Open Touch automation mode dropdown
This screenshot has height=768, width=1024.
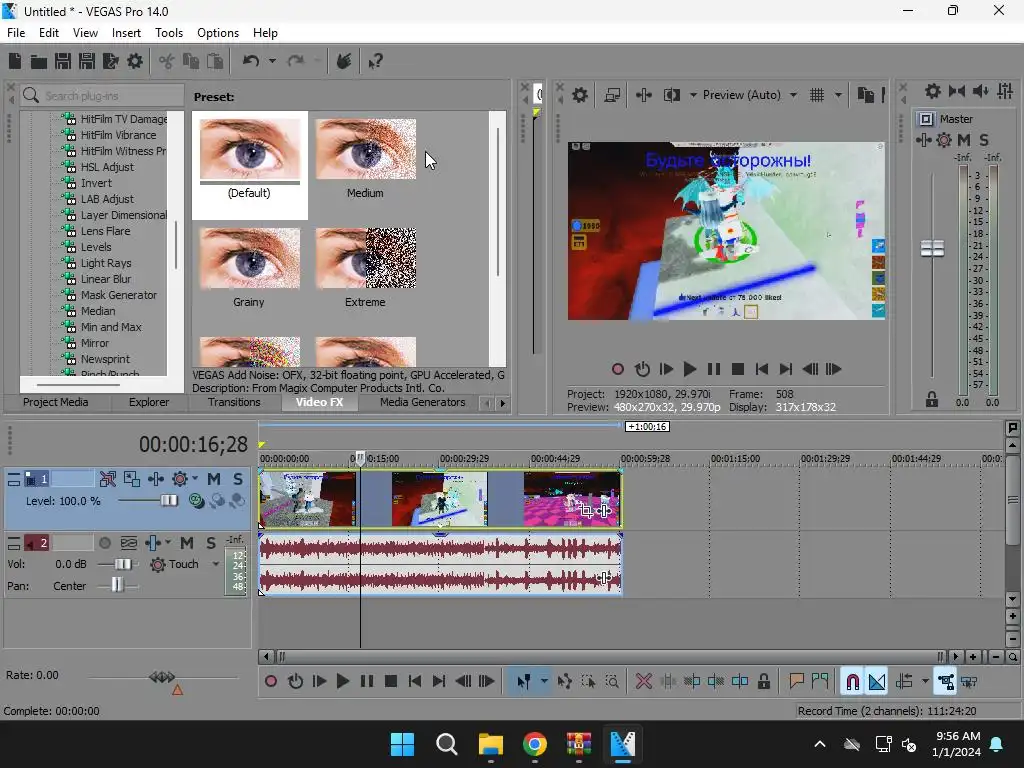pyautogui.click(x=216, y=564)
